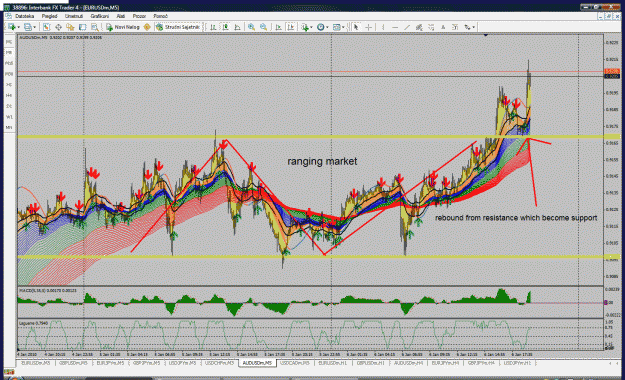Screen dimensions: 625x380
Task: Expand the arrows tool dropdown
Action: 473,27
